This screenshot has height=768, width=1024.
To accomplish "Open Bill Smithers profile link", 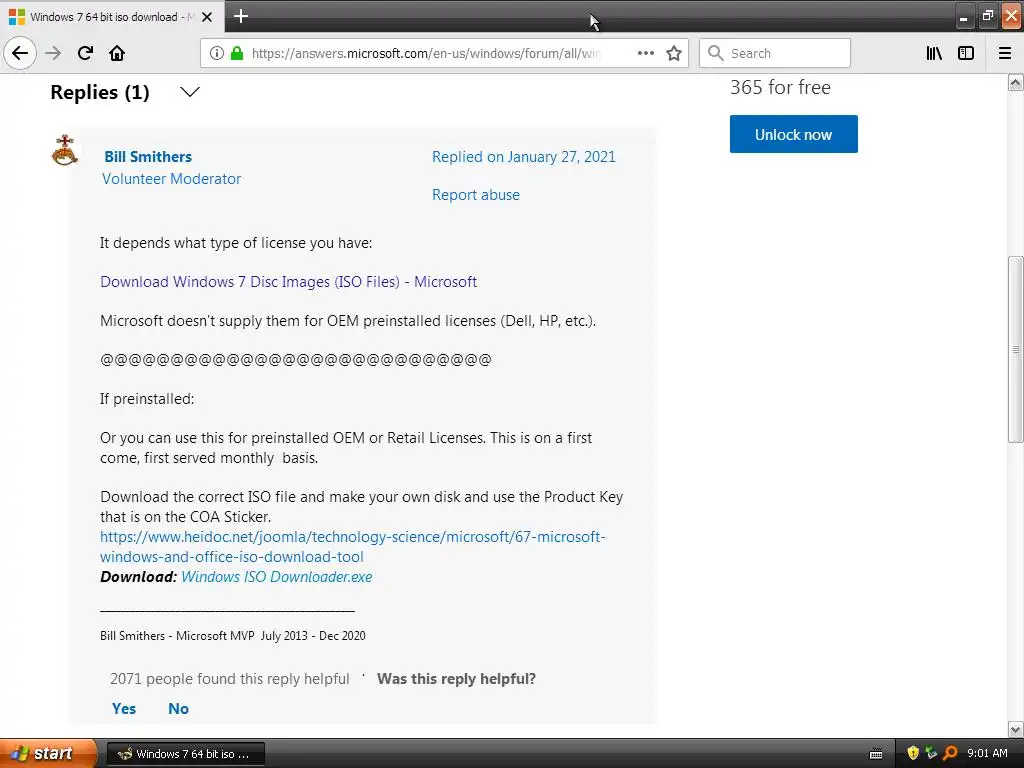I will [148, 157].
